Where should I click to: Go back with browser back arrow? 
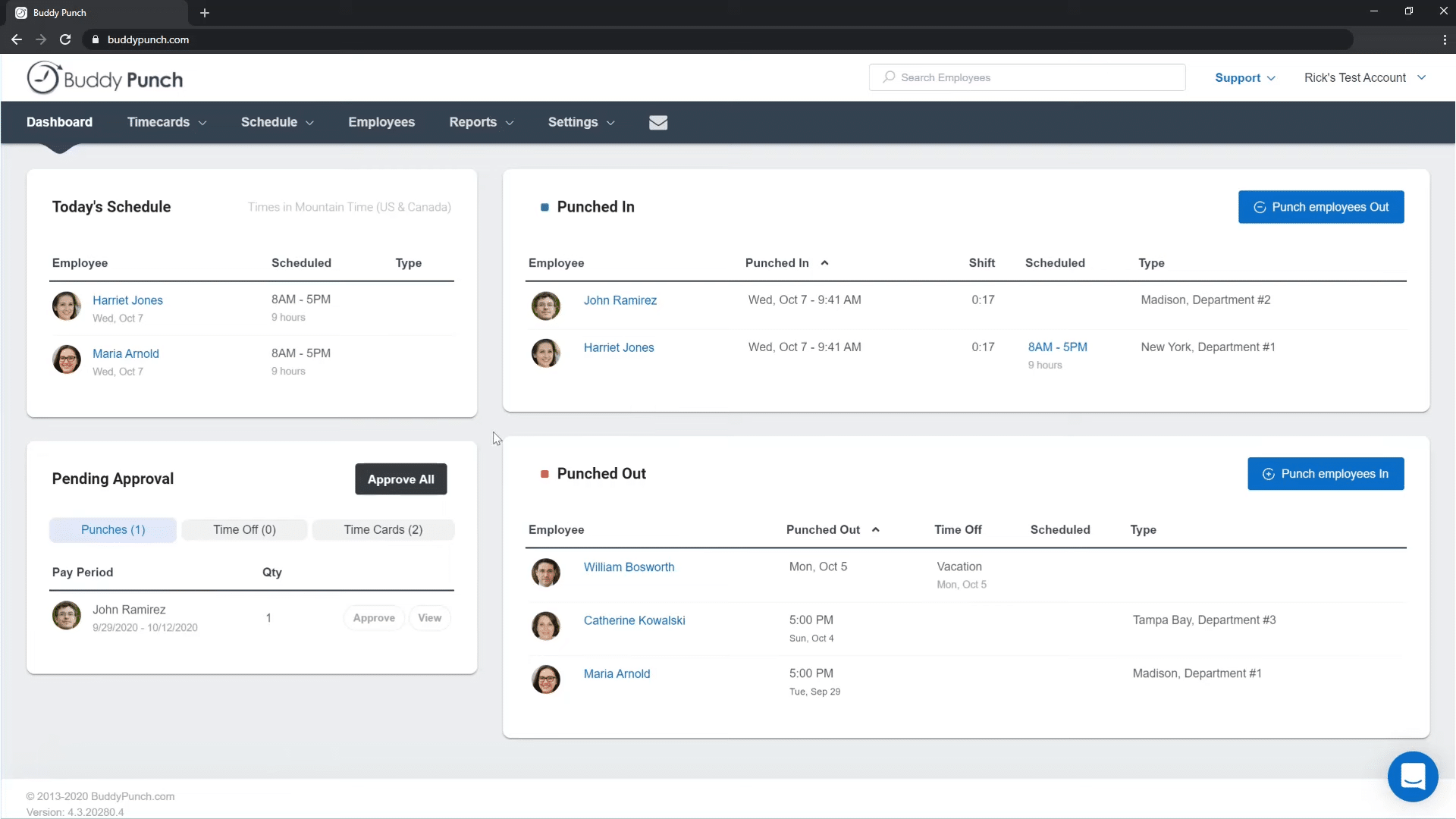click(17, 39)
